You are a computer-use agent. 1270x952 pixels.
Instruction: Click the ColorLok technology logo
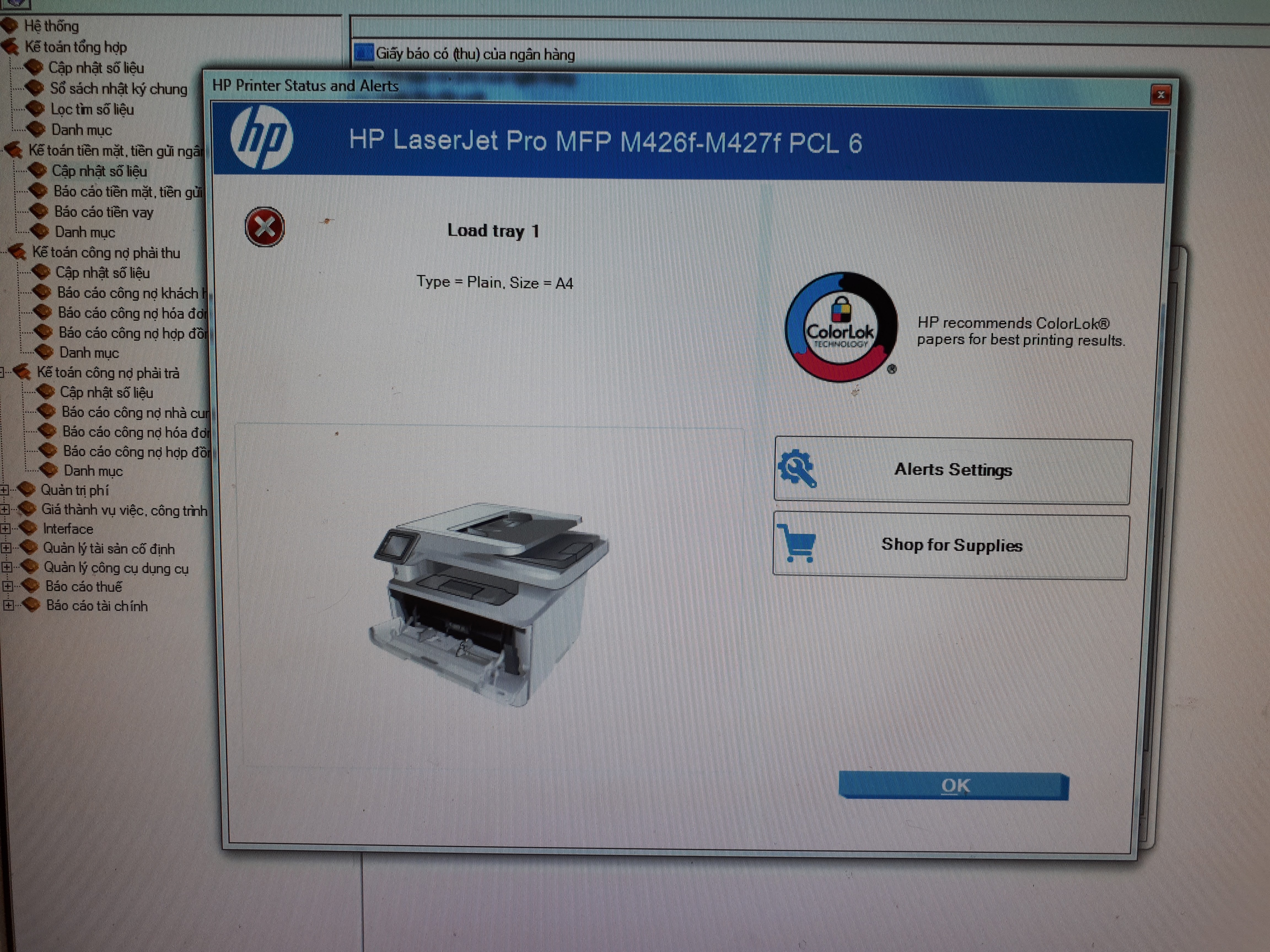pyautogui.click(x=841, y=327)
